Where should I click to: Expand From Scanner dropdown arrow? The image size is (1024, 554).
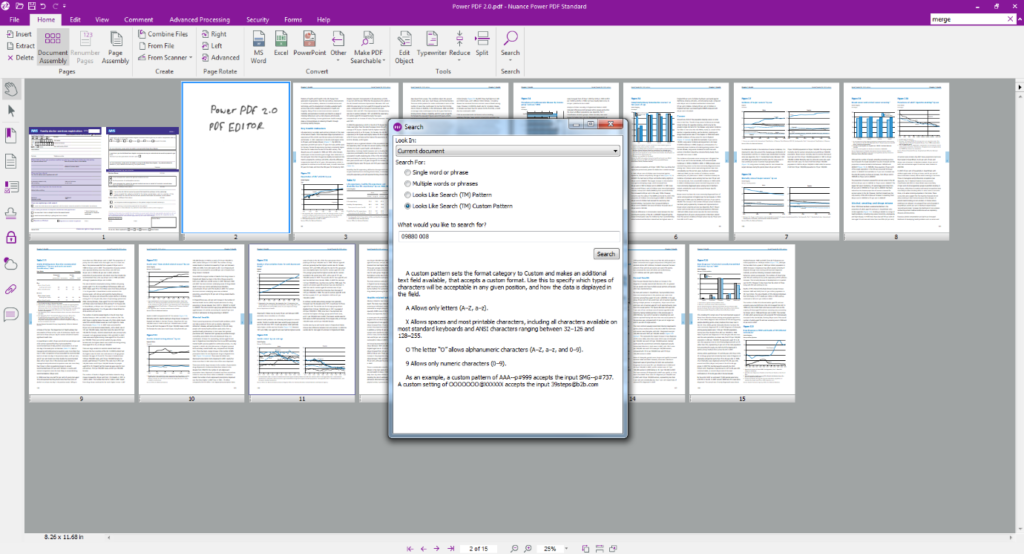click(x=191, y=57)
